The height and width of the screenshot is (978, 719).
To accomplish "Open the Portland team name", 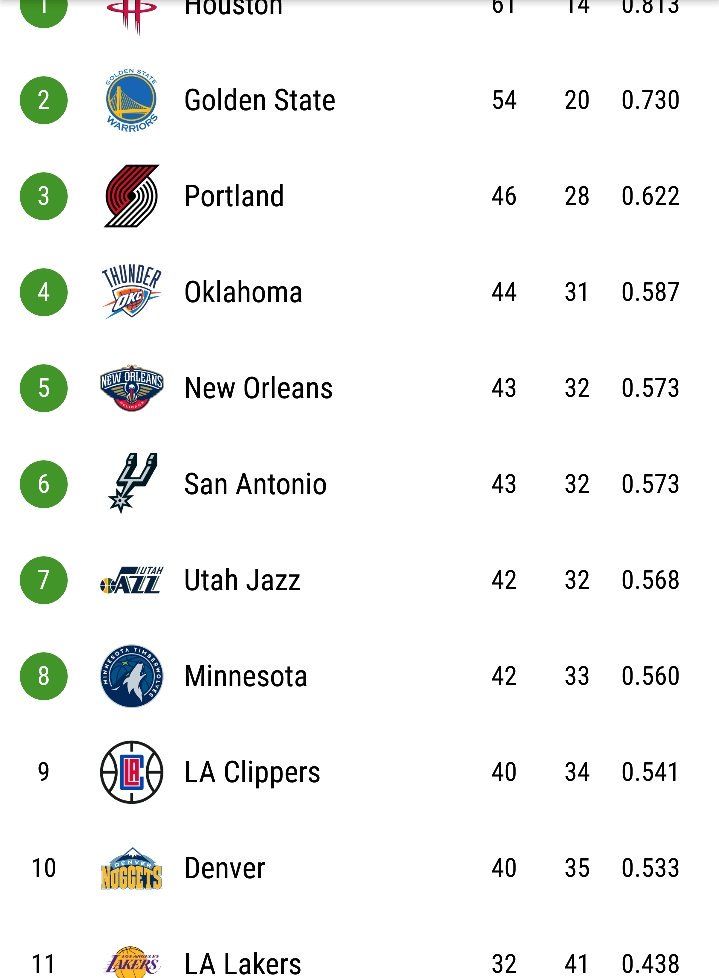I will point(234,196).
